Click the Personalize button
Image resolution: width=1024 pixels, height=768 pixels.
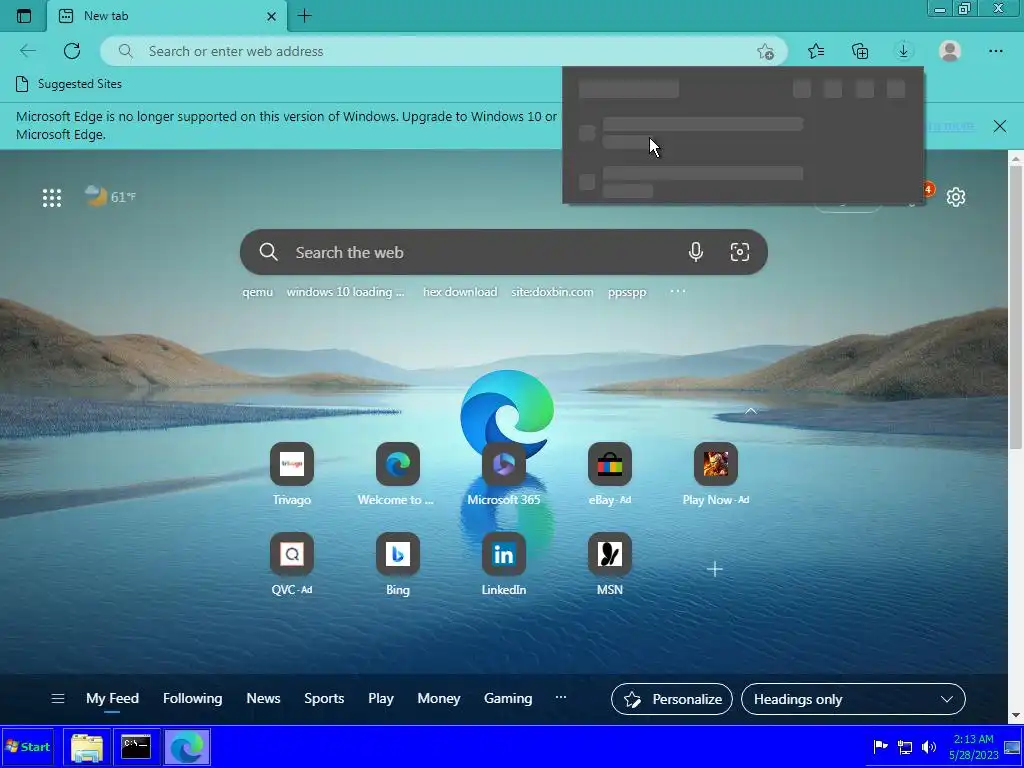pyautogui.click(x=671, y=699)
